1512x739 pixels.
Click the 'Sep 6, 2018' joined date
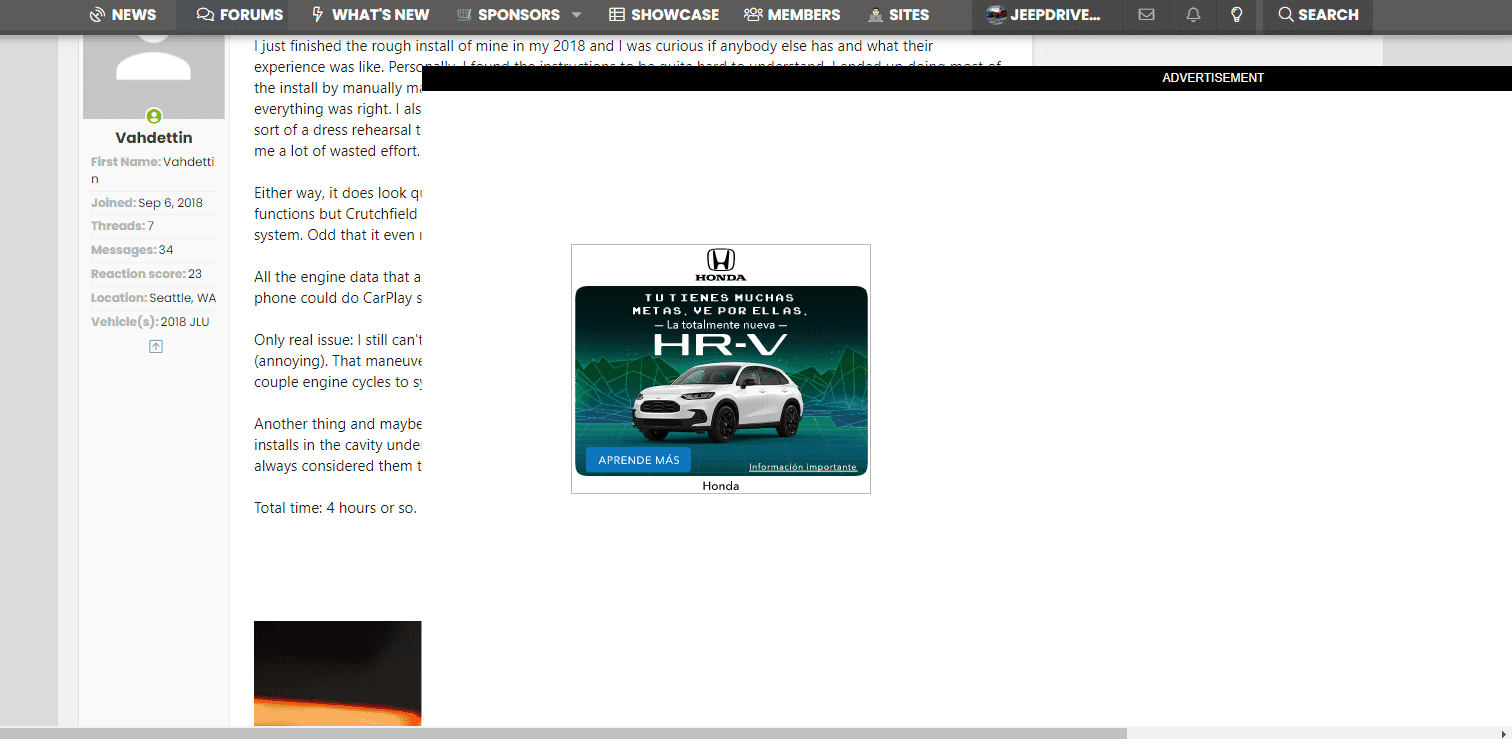pos(171,203)
